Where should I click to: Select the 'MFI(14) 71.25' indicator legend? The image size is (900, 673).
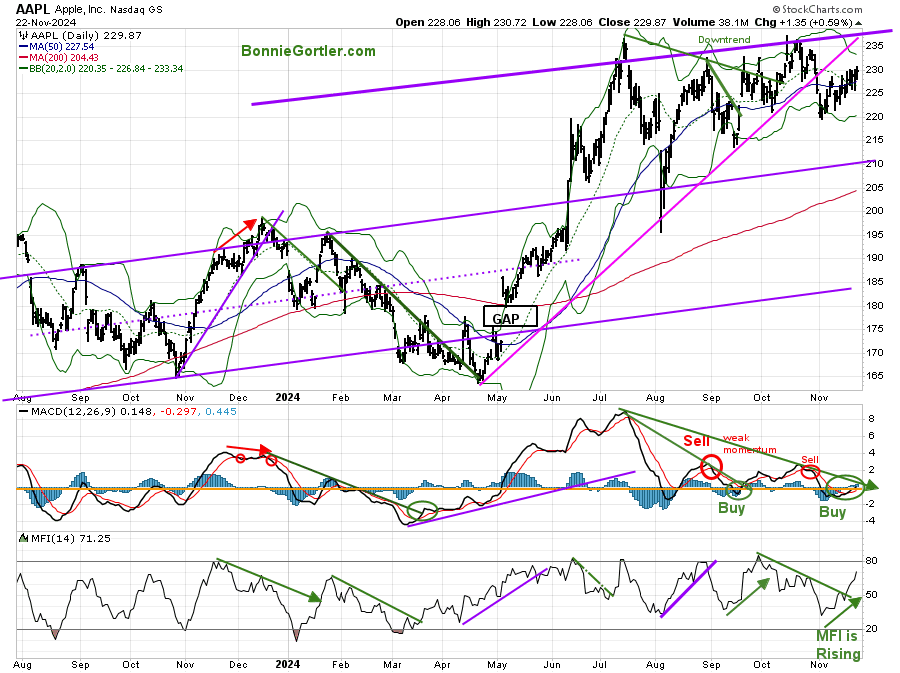[x=70, y=538]
